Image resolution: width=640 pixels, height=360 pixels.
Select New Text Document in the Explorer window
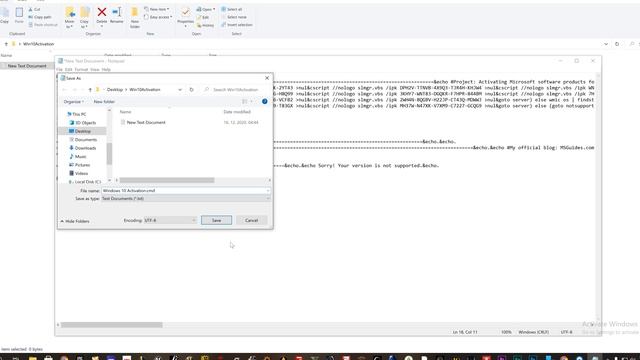pyautogui.click(x=27, y=66)
